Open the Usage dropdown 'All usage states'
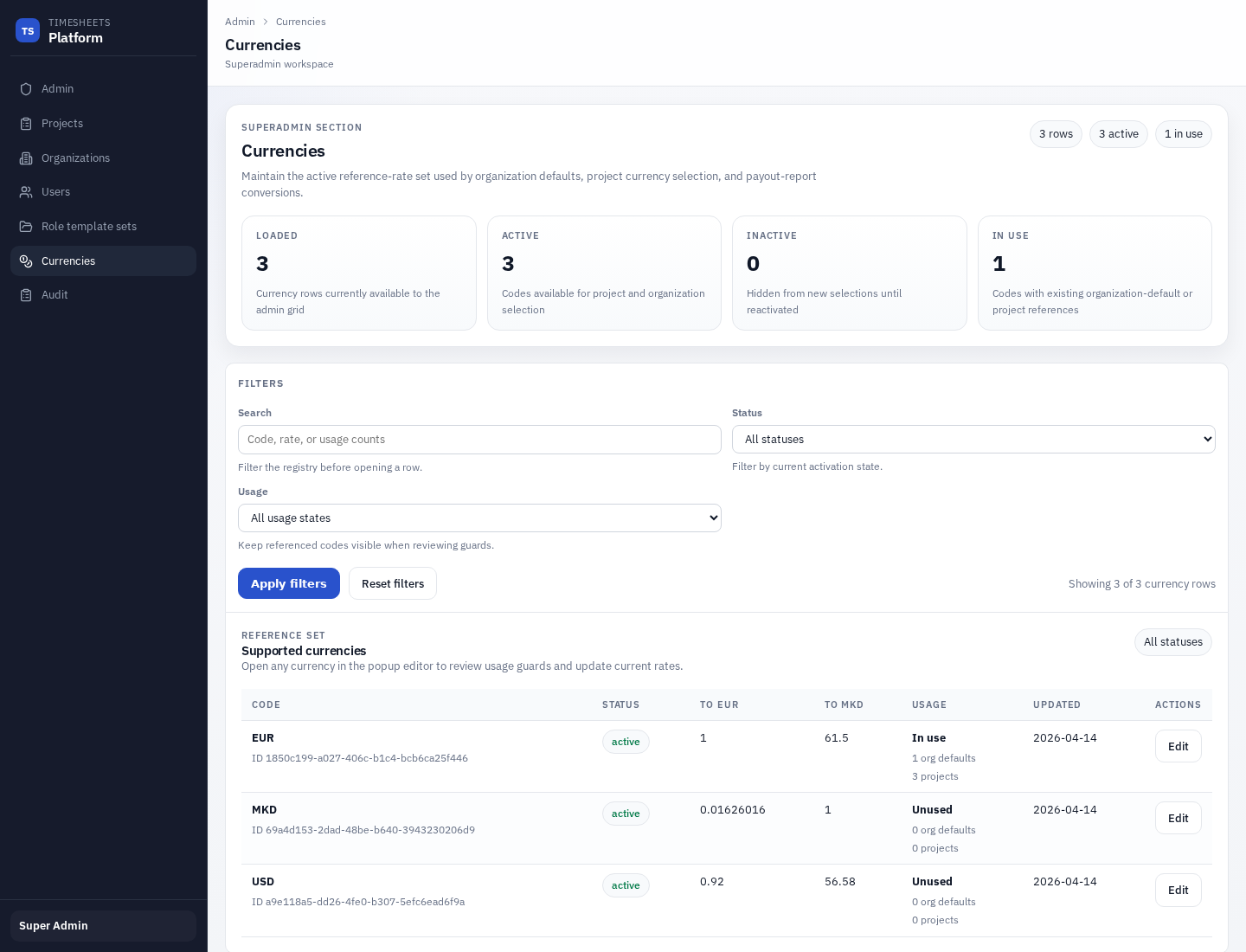This screenshot has width=1246, height=952. (x=479, y=518)
